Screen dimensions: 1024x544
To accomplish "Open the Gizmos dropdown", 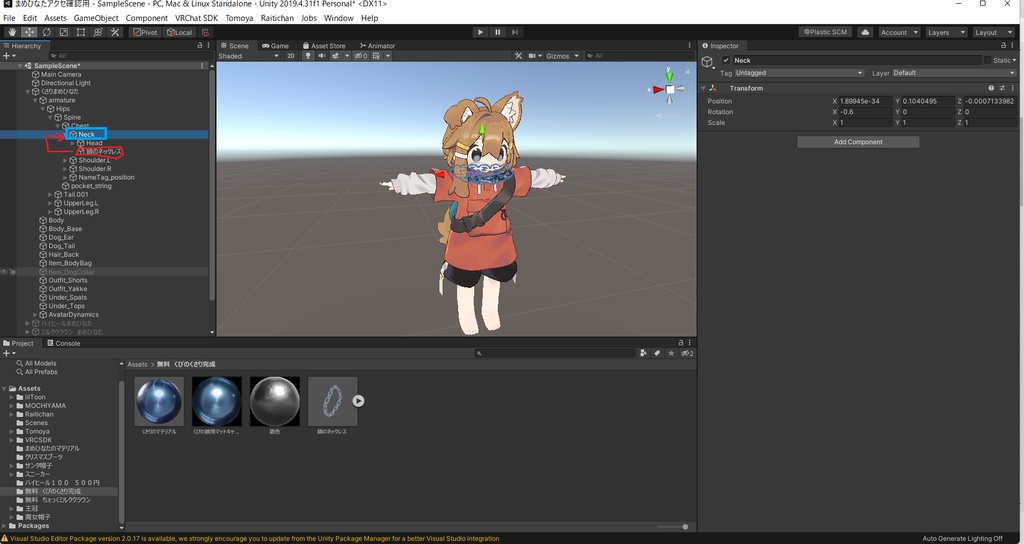I will tap(562, 56).
